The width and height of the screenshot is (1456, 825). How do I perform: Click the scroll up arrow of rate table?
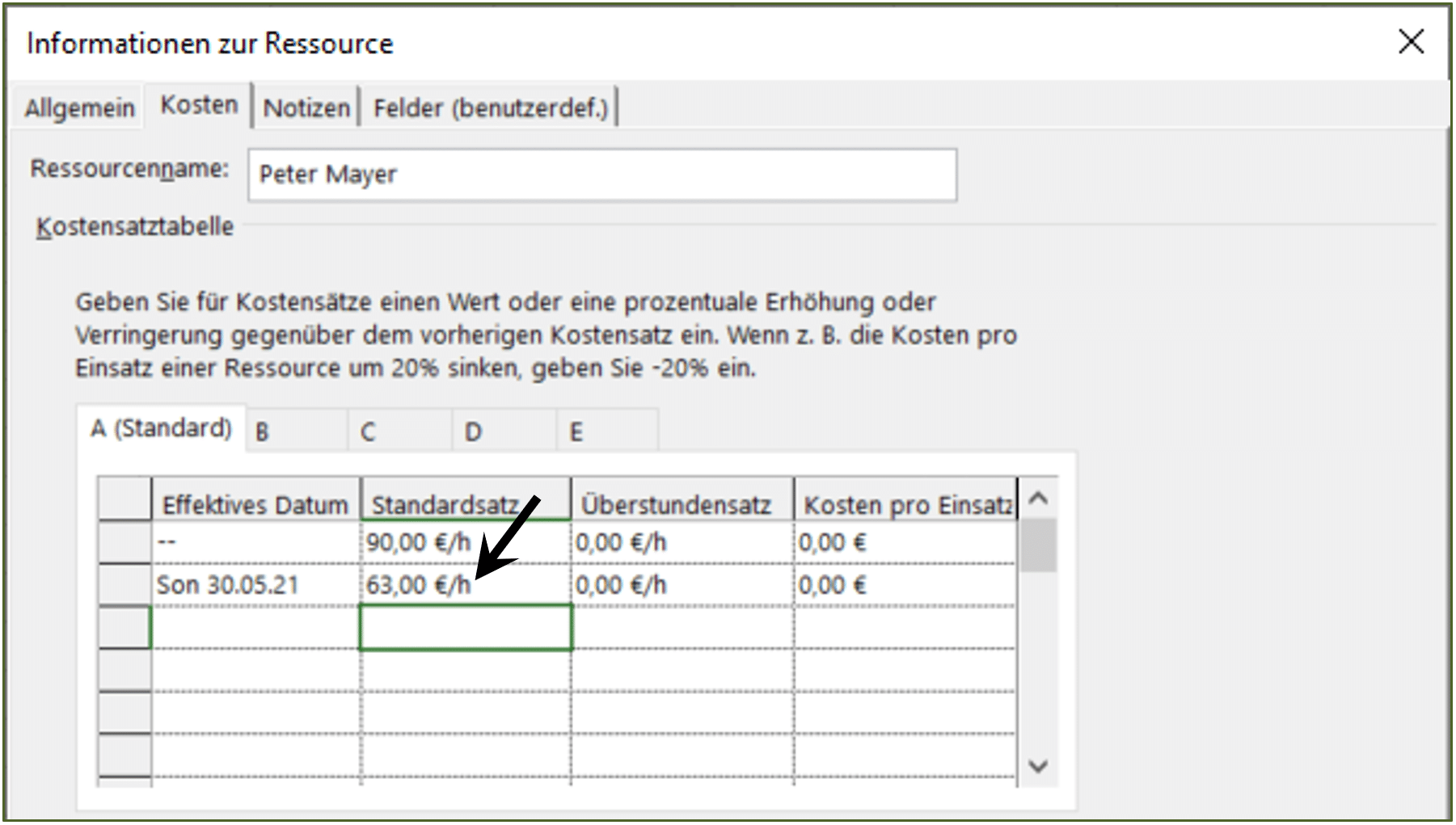click(x=1038, y=499)
